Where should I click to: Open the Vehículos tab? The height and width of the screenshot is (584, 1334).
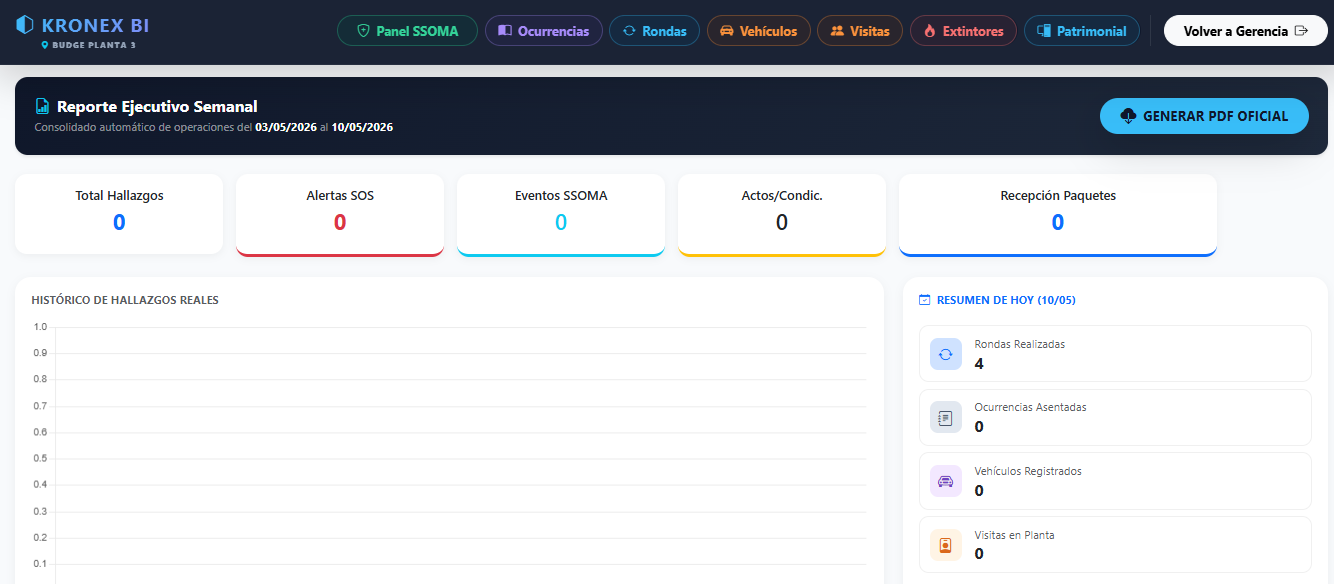tap(759, 31)
